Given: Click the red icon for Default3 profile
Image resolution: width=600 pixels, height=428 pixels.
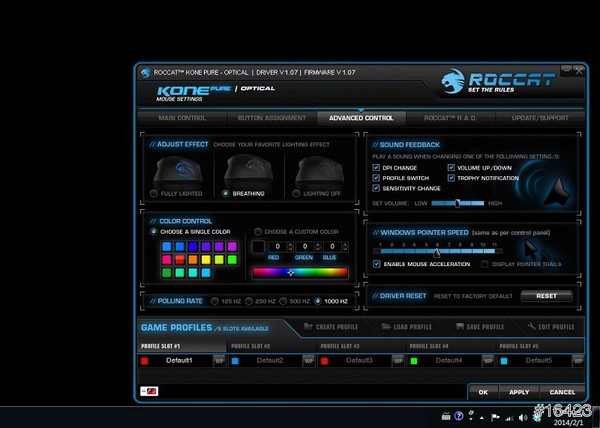Looking at the screenshot, I should pyautogui.click(x=325, y=360).
